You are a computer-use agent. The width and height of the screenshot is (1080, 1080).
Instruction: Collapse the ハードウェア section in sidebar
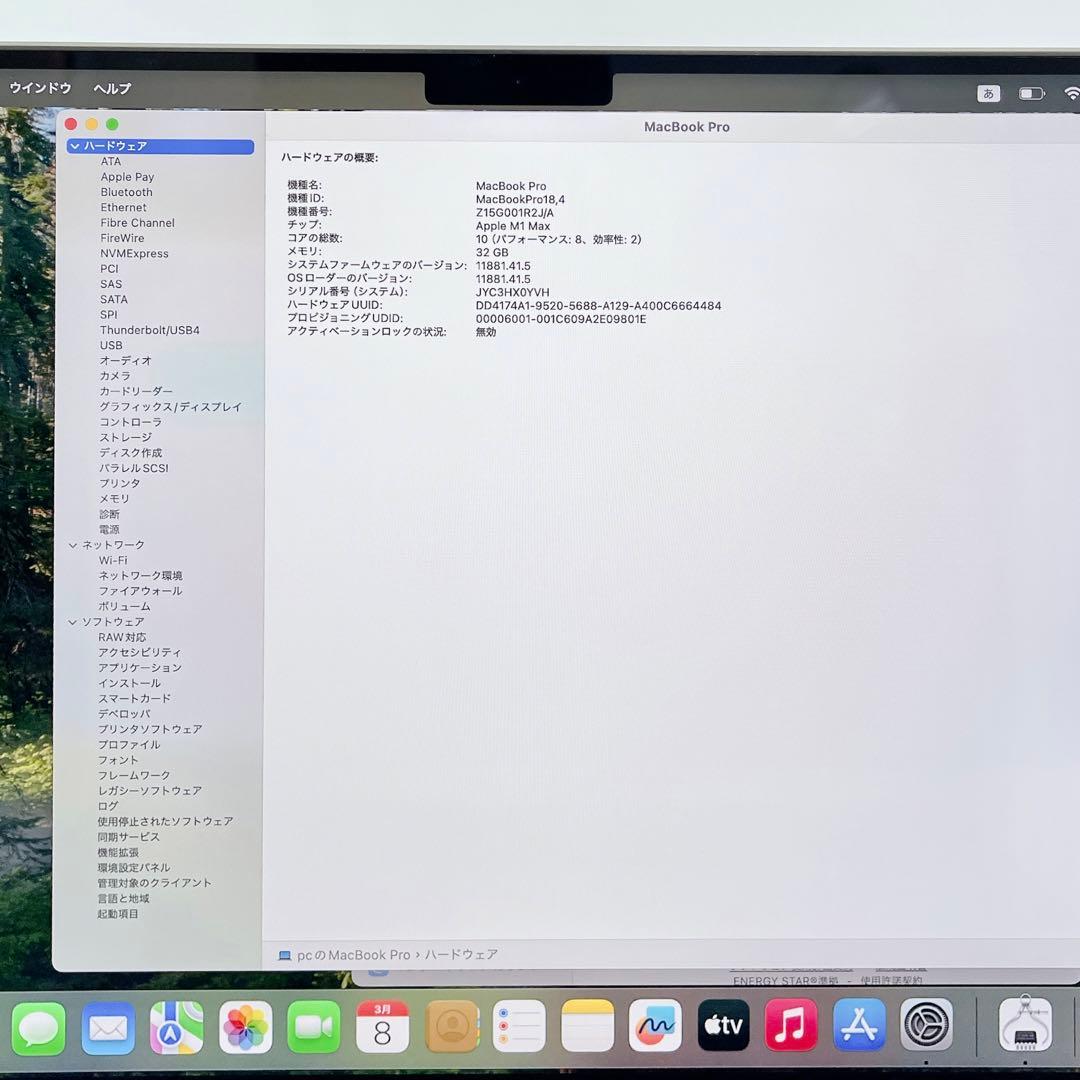pos(74,146)
